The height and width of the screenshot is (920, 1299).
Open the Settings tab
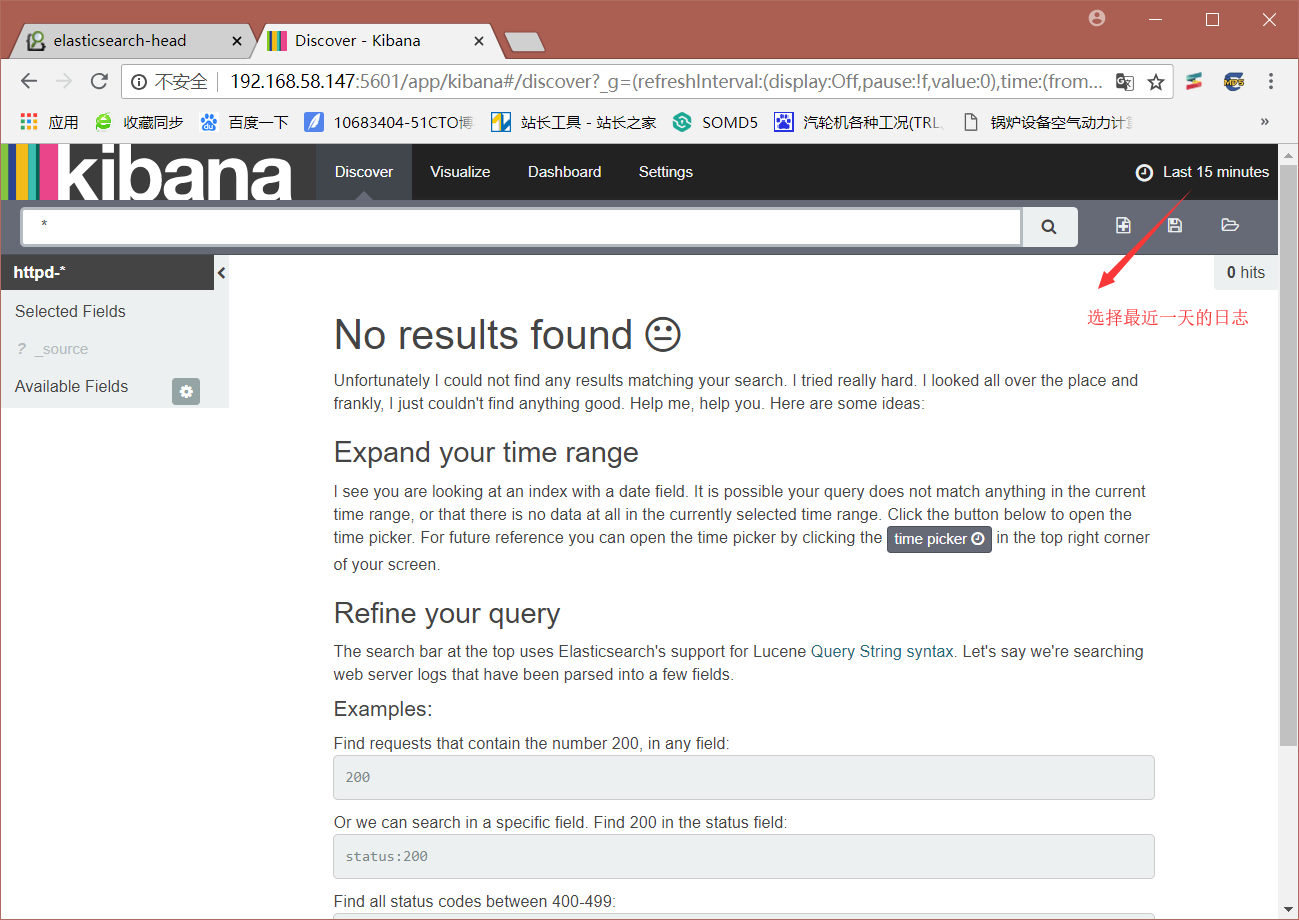pyautogui.click(x=666, y=172)
